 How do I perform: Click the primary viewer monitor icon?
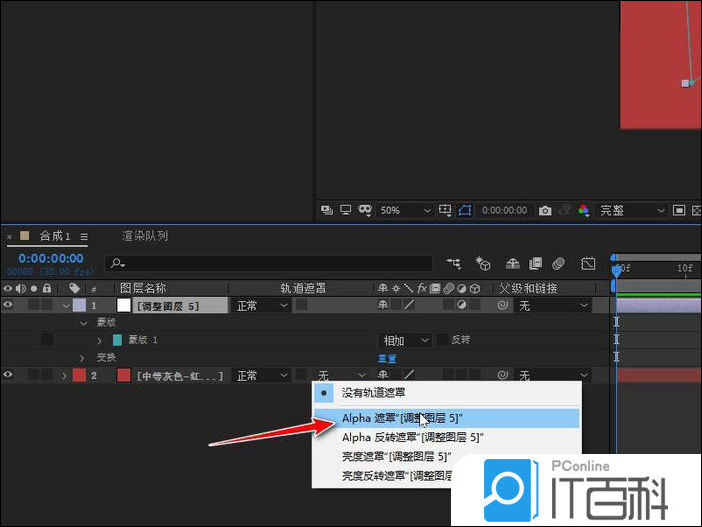(x=345, y=210)
